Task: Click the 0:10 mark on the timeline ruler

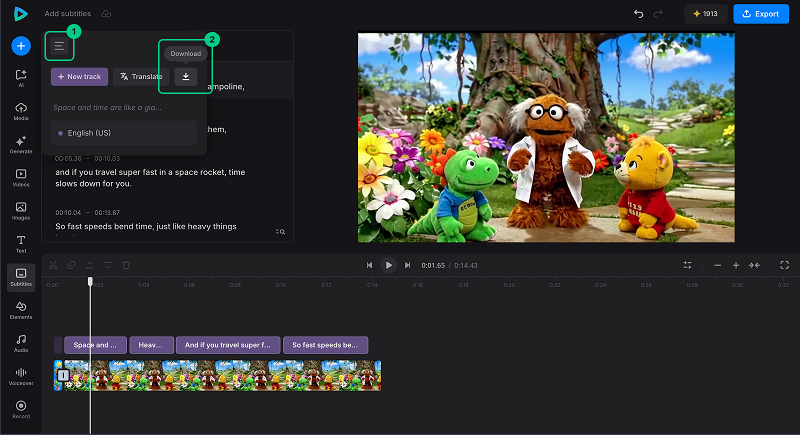Action: [x=281, y=285]
